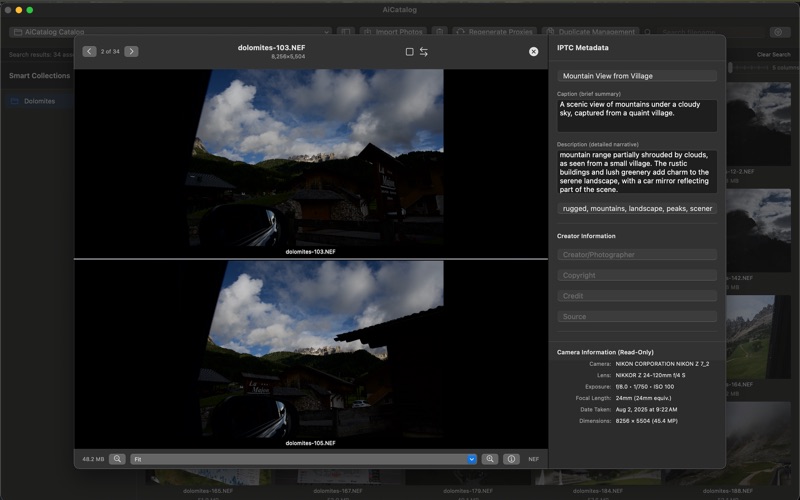Go to the previous photo with left arrow
800x500 pixels.
pos(89,52)
